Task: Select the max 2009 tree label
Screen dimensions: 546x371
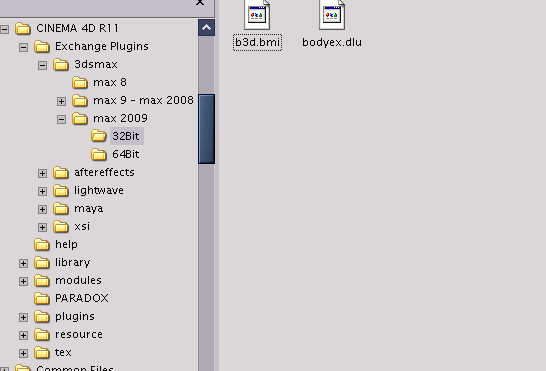Action: pos(120,118)
